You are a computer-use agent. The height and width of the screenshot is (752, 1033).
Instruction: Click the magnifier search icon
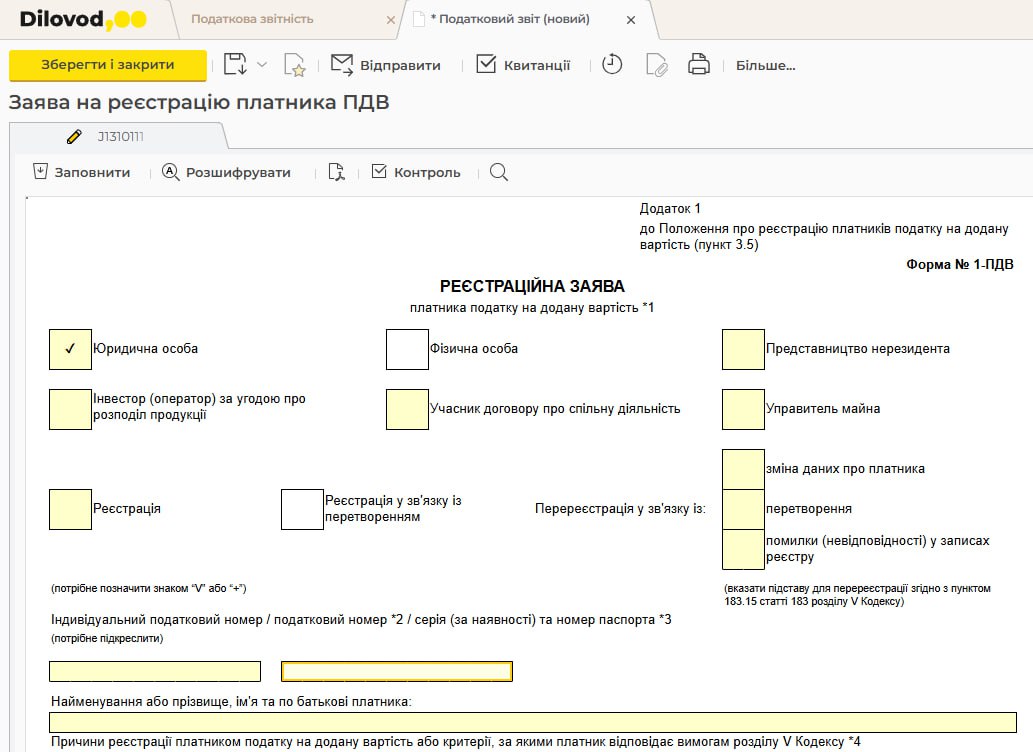(x=499, y=172)
